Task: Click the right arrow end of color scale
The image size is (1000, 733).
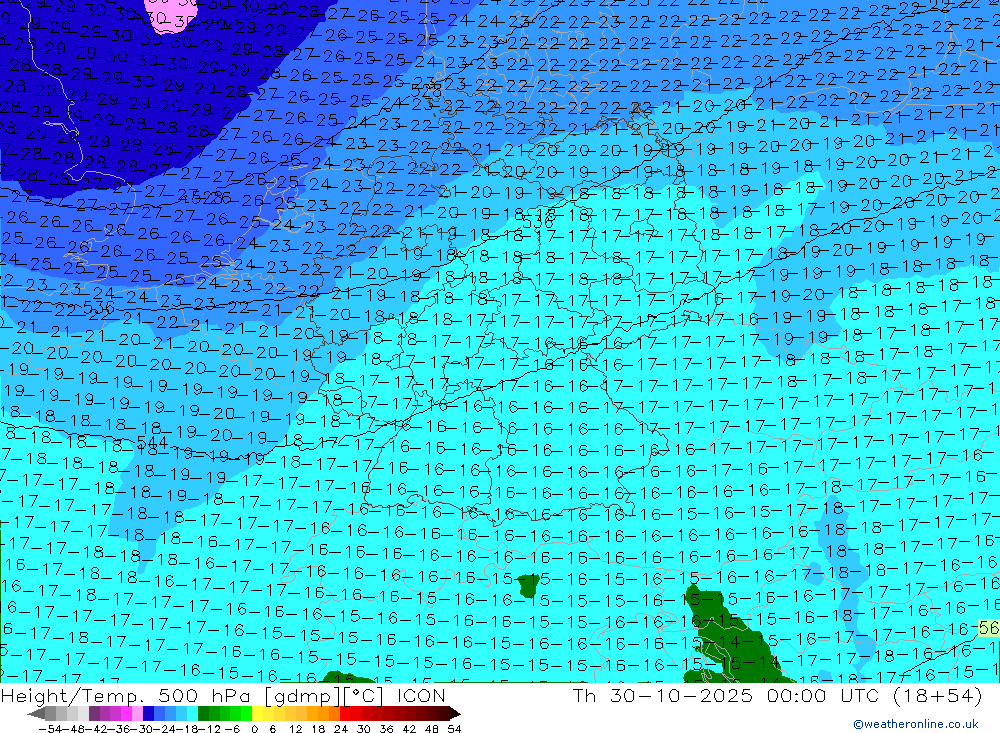Action: [454, 713]
